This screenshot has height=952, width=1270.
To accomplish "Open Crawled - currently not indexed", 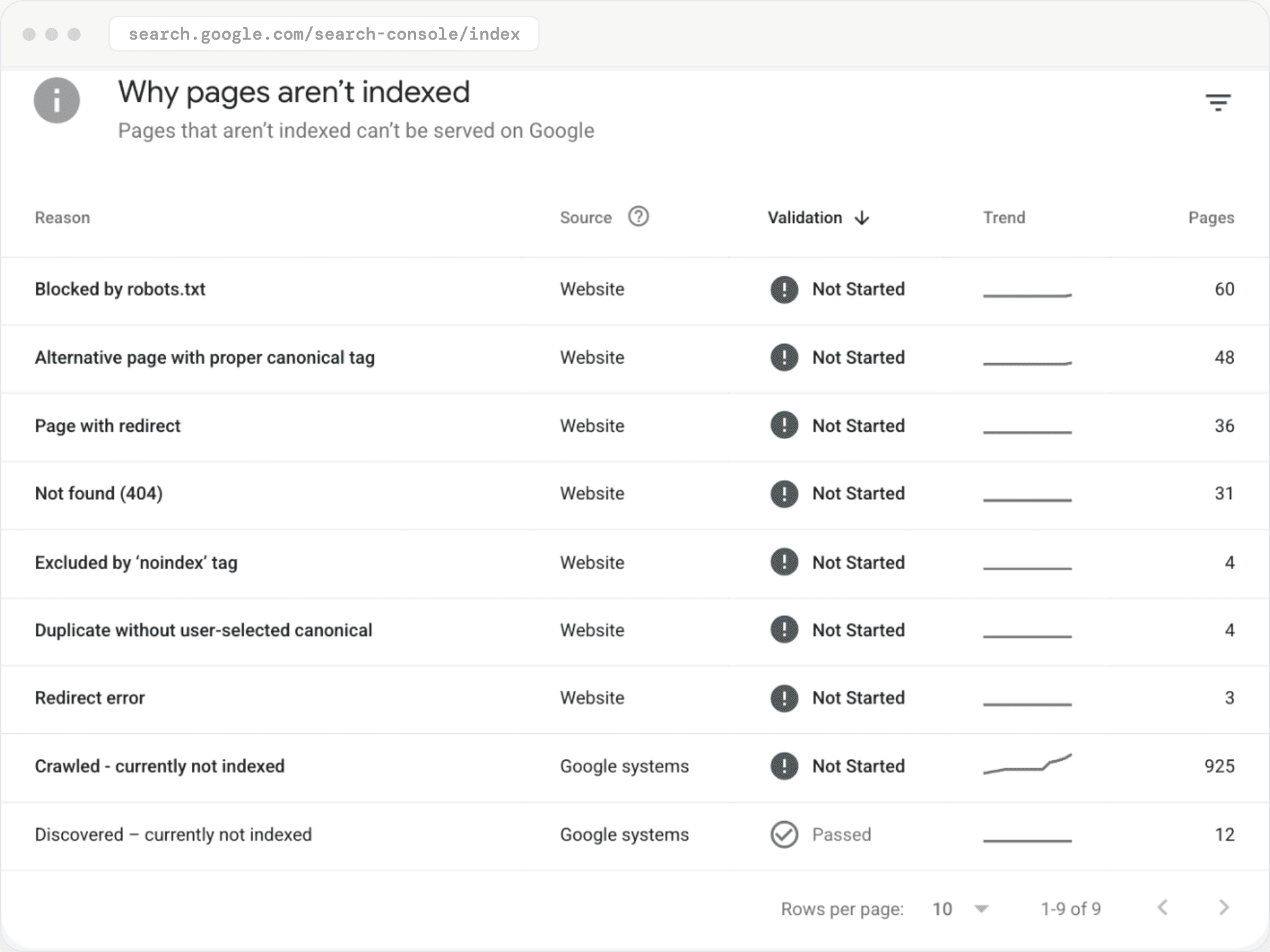I will (x=159, y=766).
